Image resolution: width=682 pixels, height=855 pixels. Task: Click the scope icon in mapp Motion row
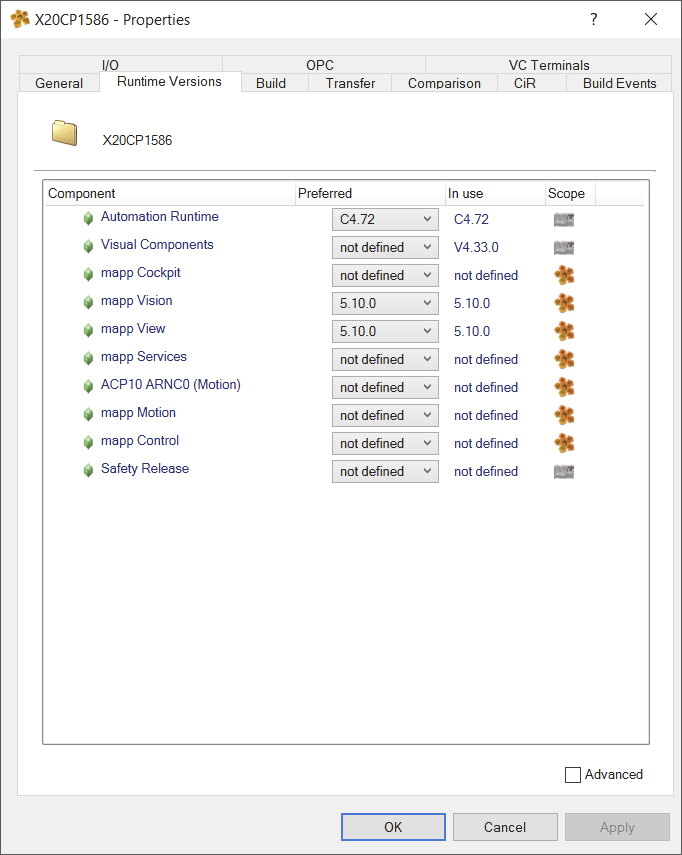point(564,416)
